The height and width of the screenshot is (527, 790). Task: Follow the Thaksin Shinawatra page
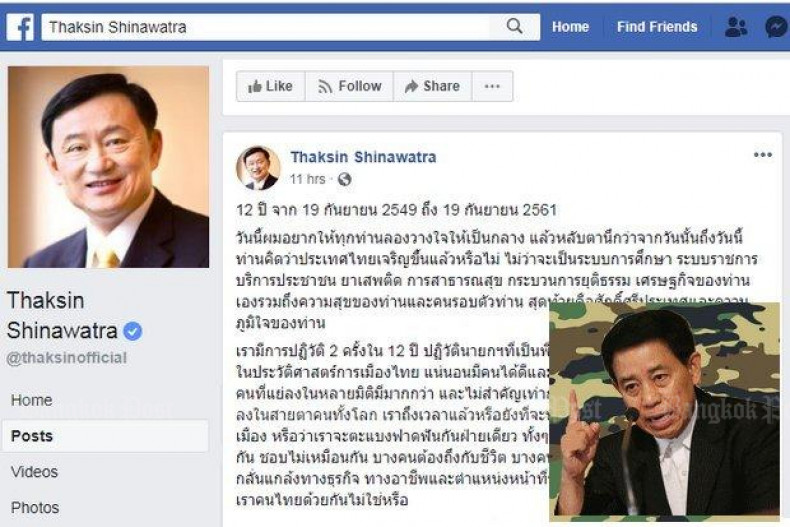pos(349,86)
